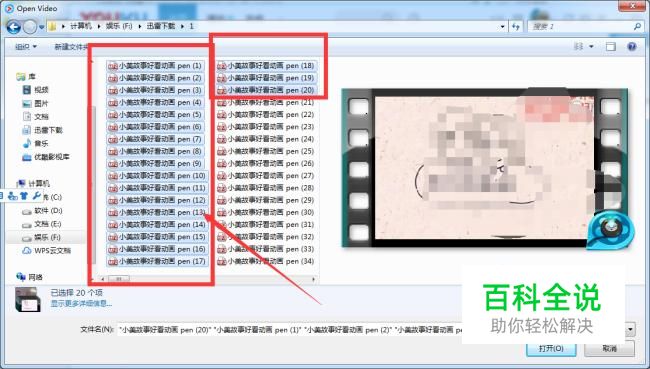The image size is (650, 369).
Task: Click the video icon of pen (15)
Action: pyautogui.click(x=113, y=237)
